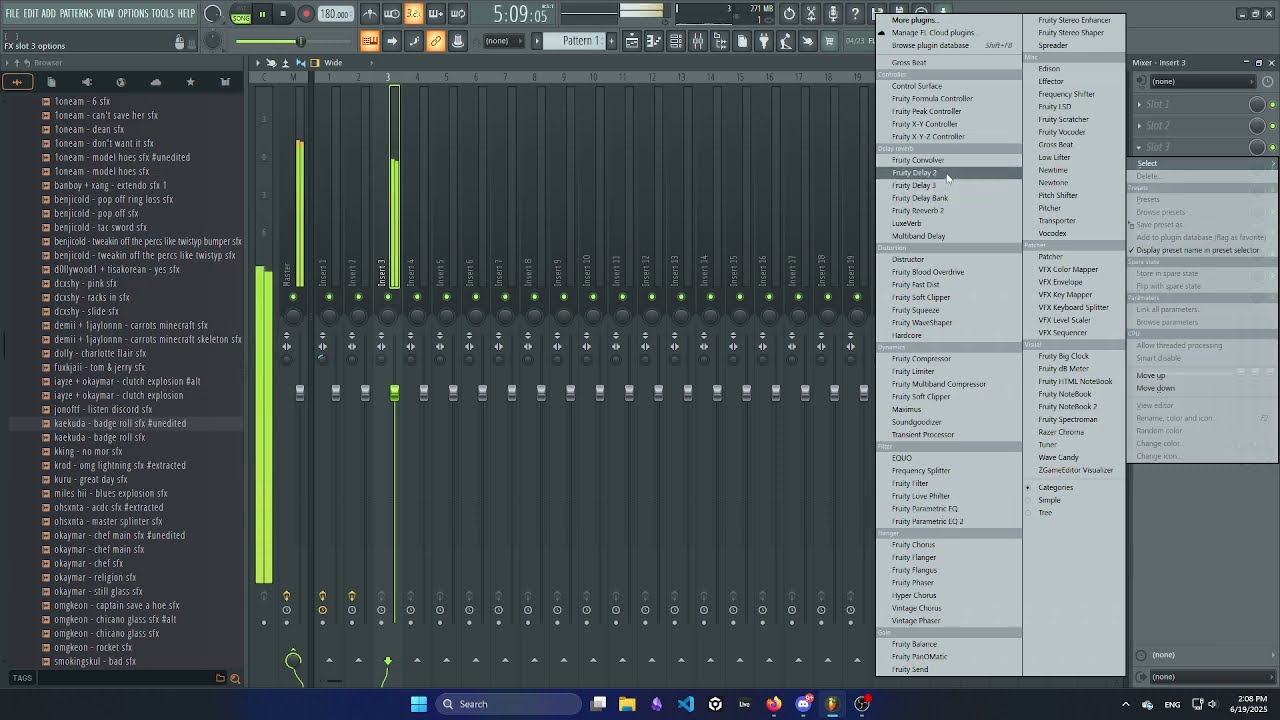Toggle Slot 3 enable LED

coord(1272,147)
